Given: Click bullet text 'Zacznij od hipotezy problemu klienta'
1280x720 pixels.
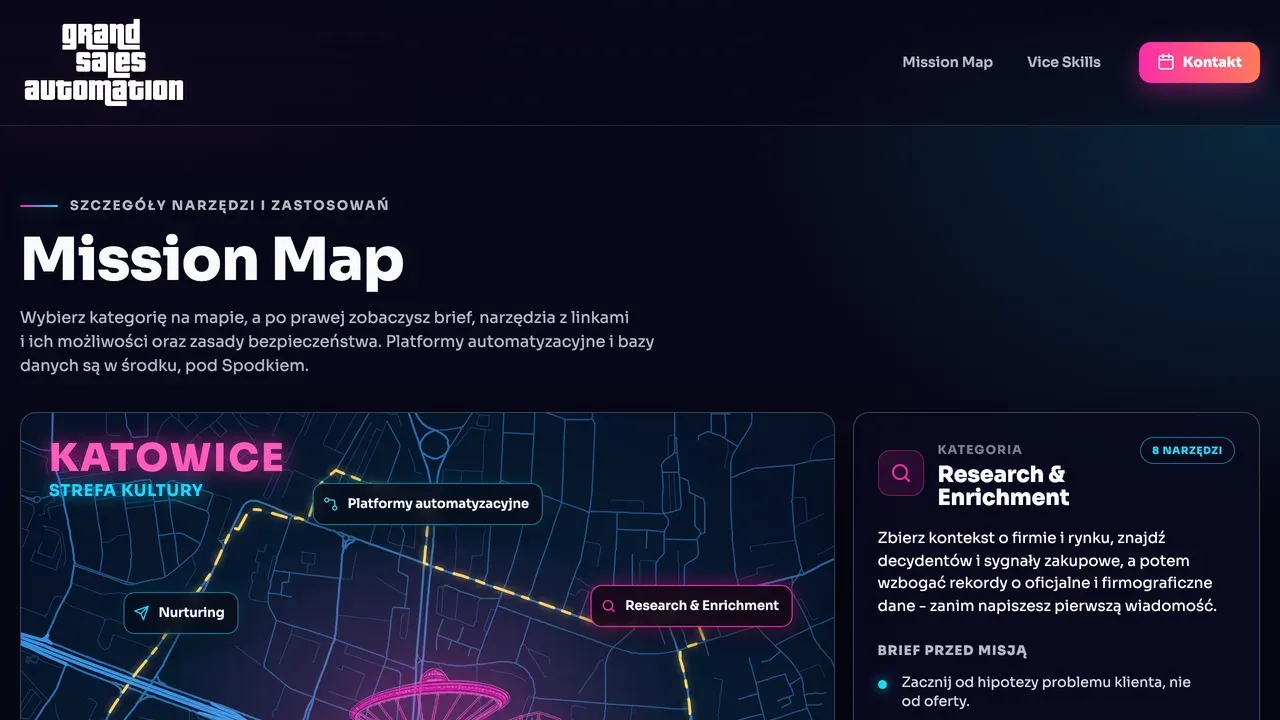Looking at the screenshot, I should [x=1046, y=692].
